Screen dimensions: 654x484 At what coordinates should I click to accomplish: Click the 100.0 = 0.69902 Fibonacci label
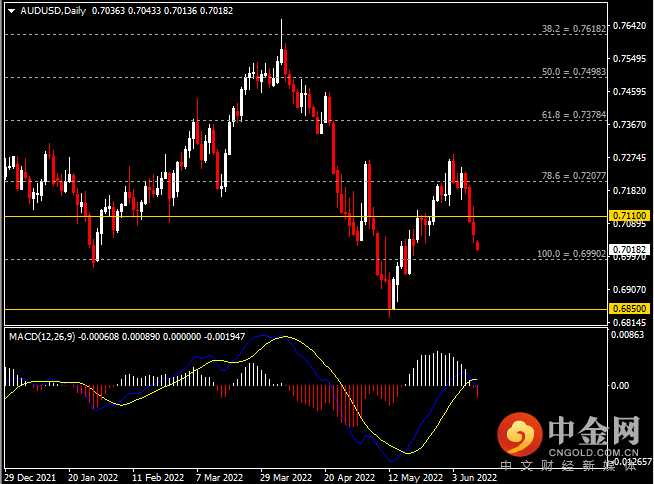point(571,254)
